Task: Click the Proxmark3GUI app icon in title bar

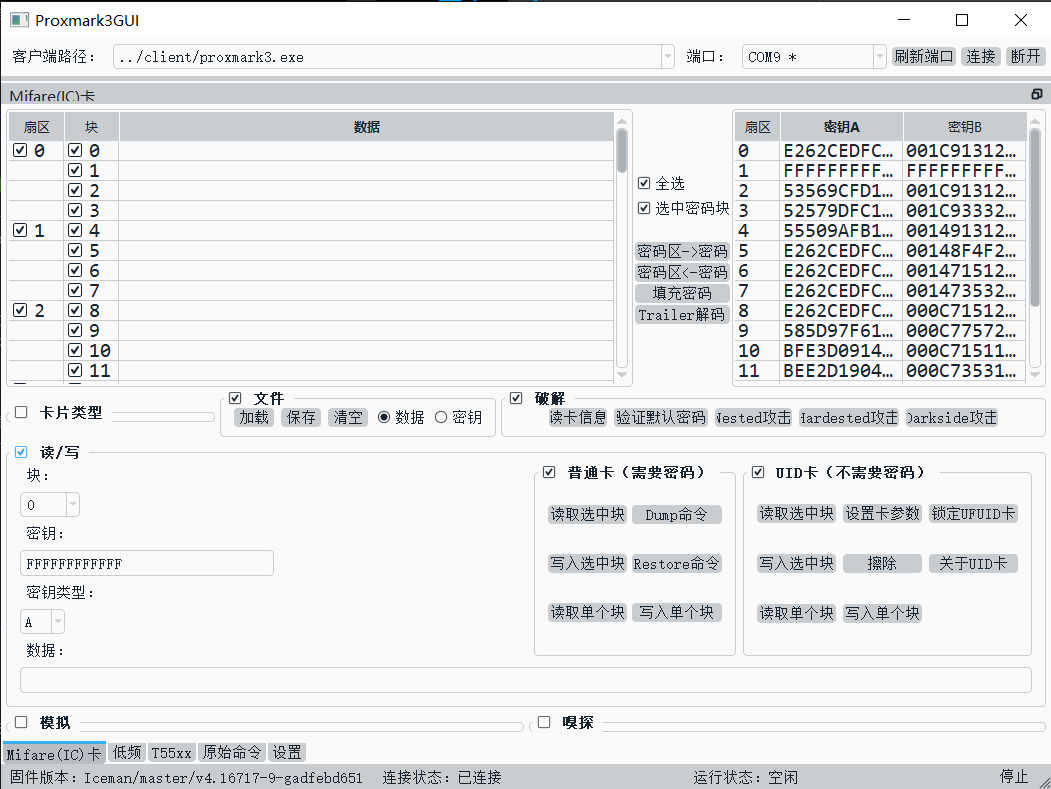Action: click(20, 20)
